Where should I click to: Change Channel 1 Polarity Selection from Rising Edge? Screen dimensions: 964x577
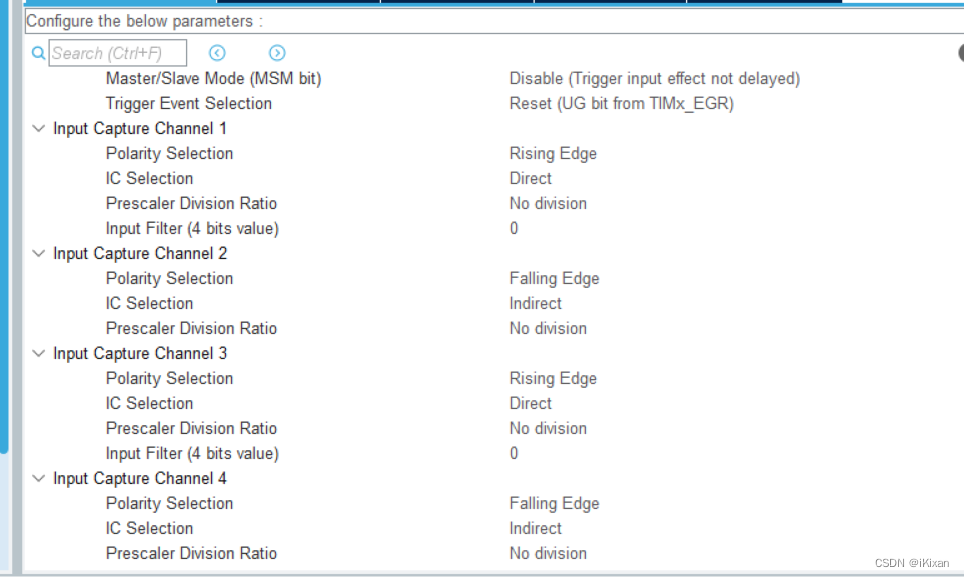tap(553, 153)
